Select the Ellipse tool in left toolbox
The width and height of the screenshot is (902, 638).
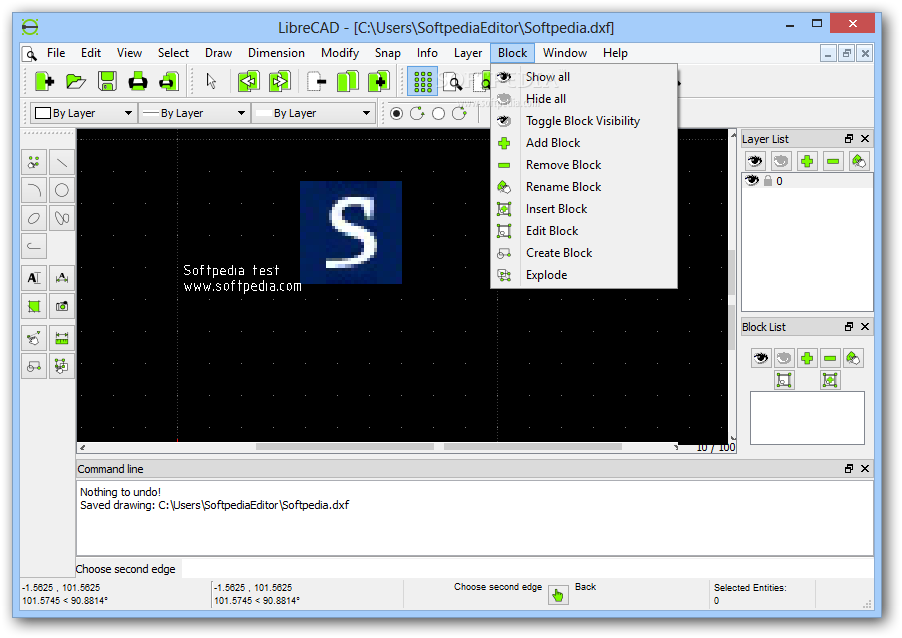(x=34, y=218)
